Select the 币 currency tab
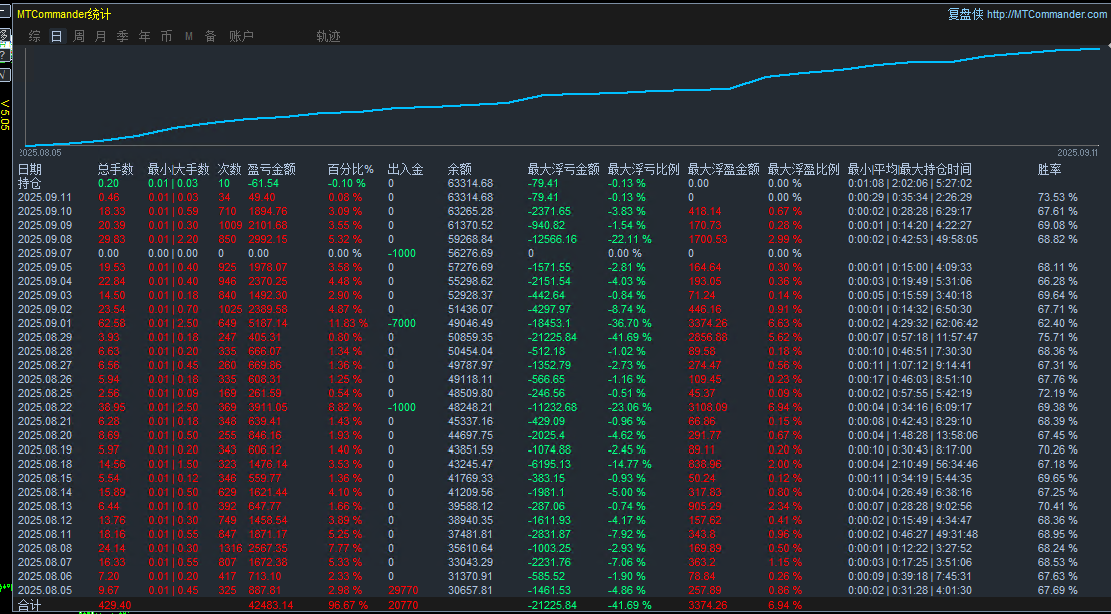This screenshot has width=1111, height=614. (x=166, y=36)
